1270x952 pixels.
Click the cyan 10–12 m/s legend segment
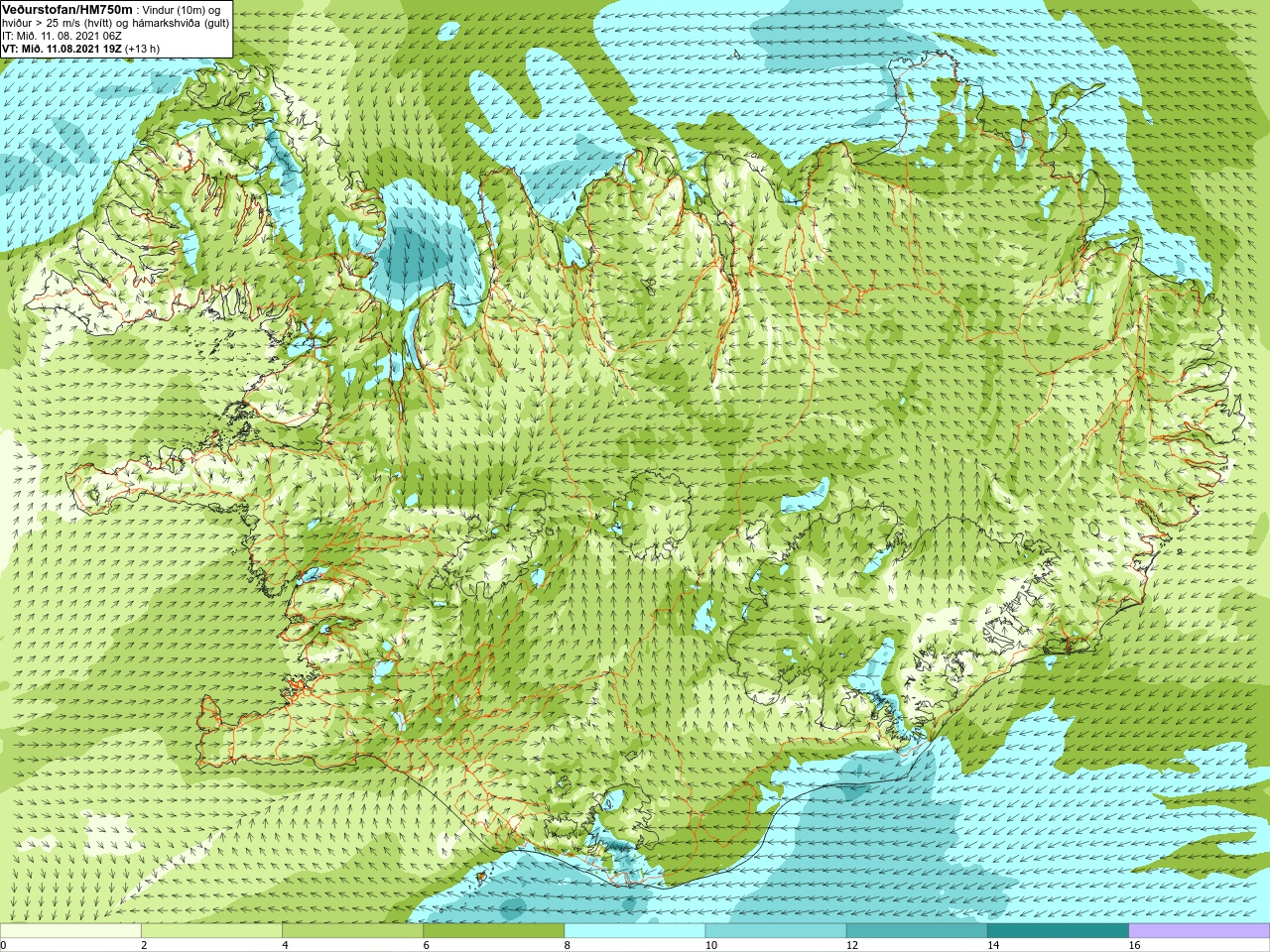pos(776,931)
